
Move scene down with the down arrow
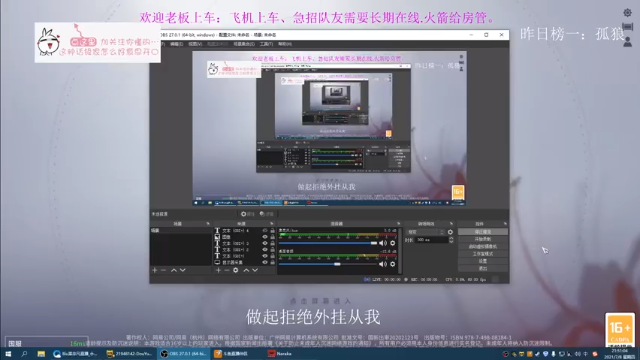pos(182,270)
